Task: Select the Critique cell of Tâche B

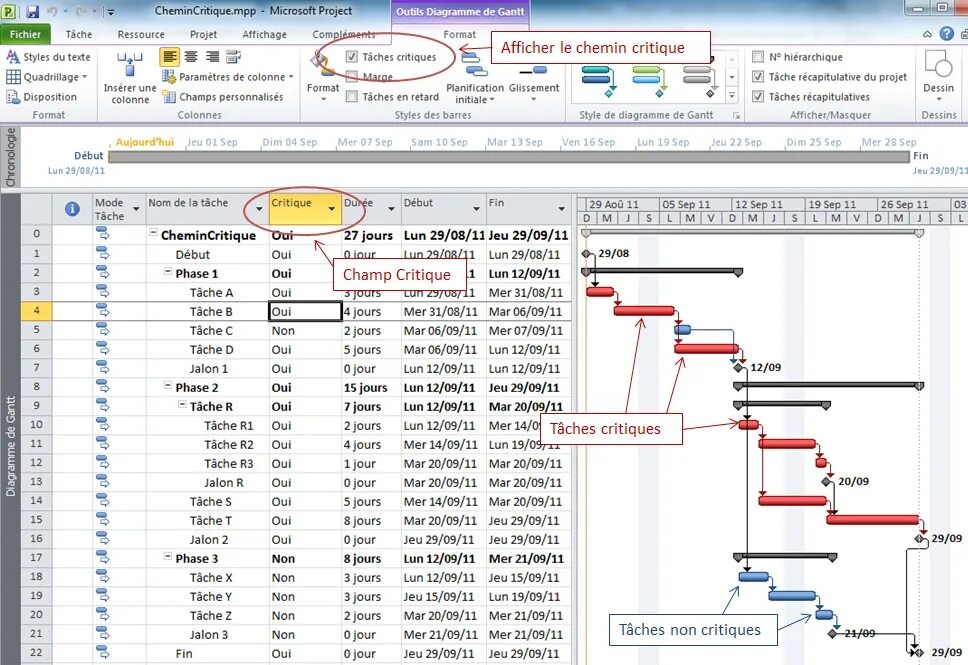Action: pos(306,311)
